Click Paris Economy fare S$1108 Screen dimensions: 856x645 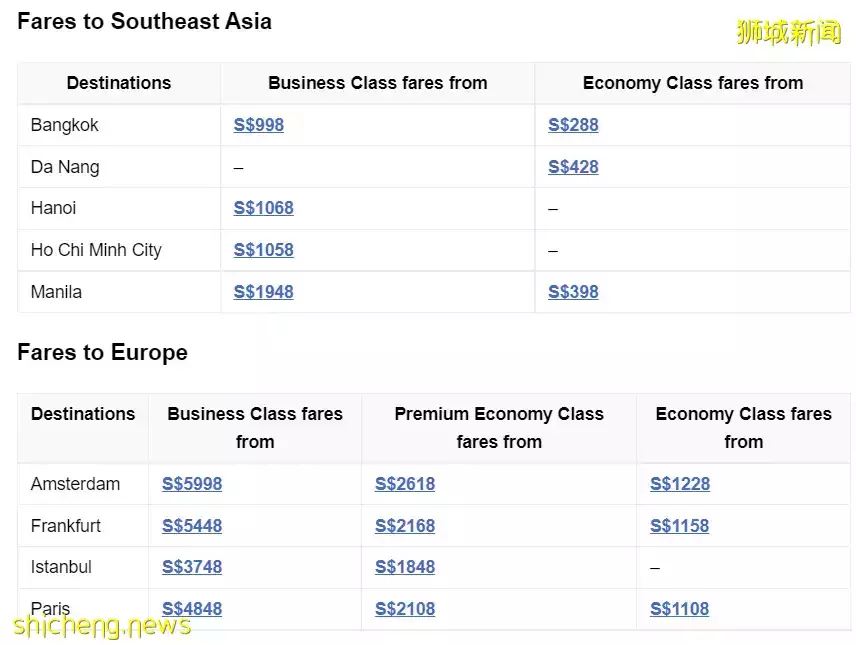click(680, 609)
